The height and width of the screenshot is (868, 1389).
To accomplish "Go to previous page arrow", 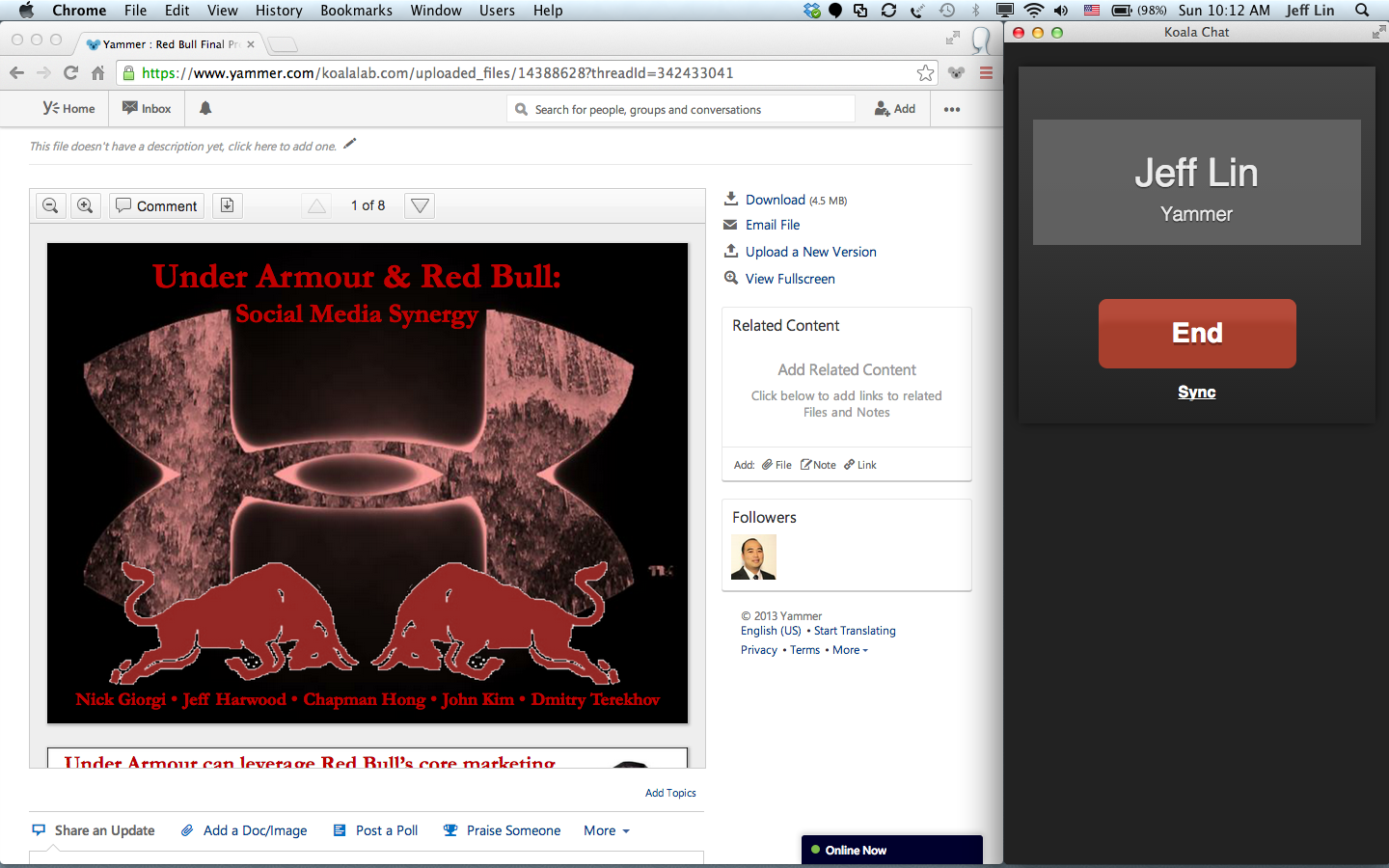I will [x=316, y=205].
